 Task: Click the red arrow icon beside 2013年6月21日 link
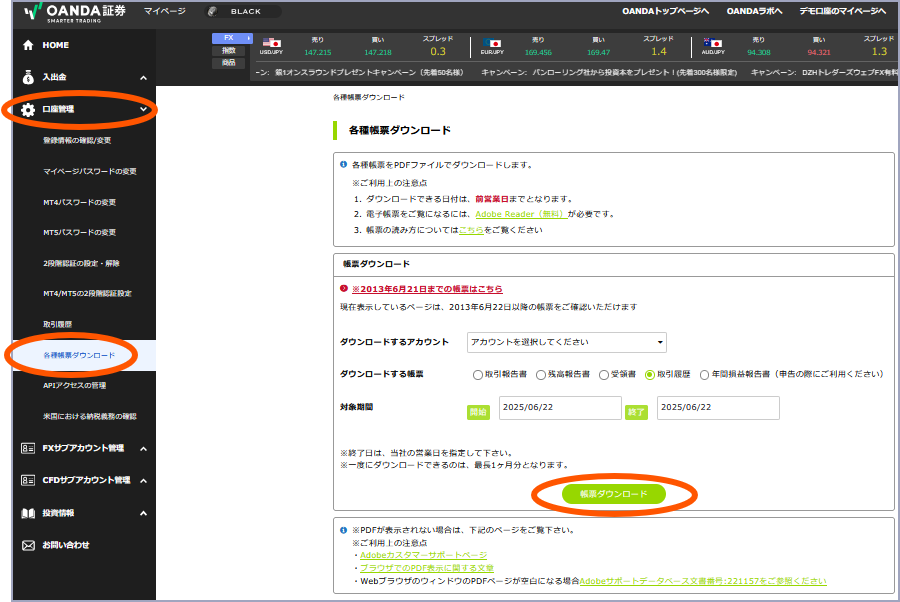pyautogui.click(x=344, y=289)
